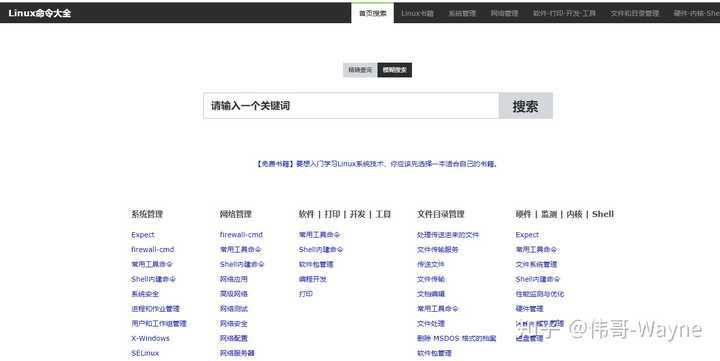Open the 处理传送进来的文件 link
Viewport: 720px width, 361px height.
tap(448, 235)
